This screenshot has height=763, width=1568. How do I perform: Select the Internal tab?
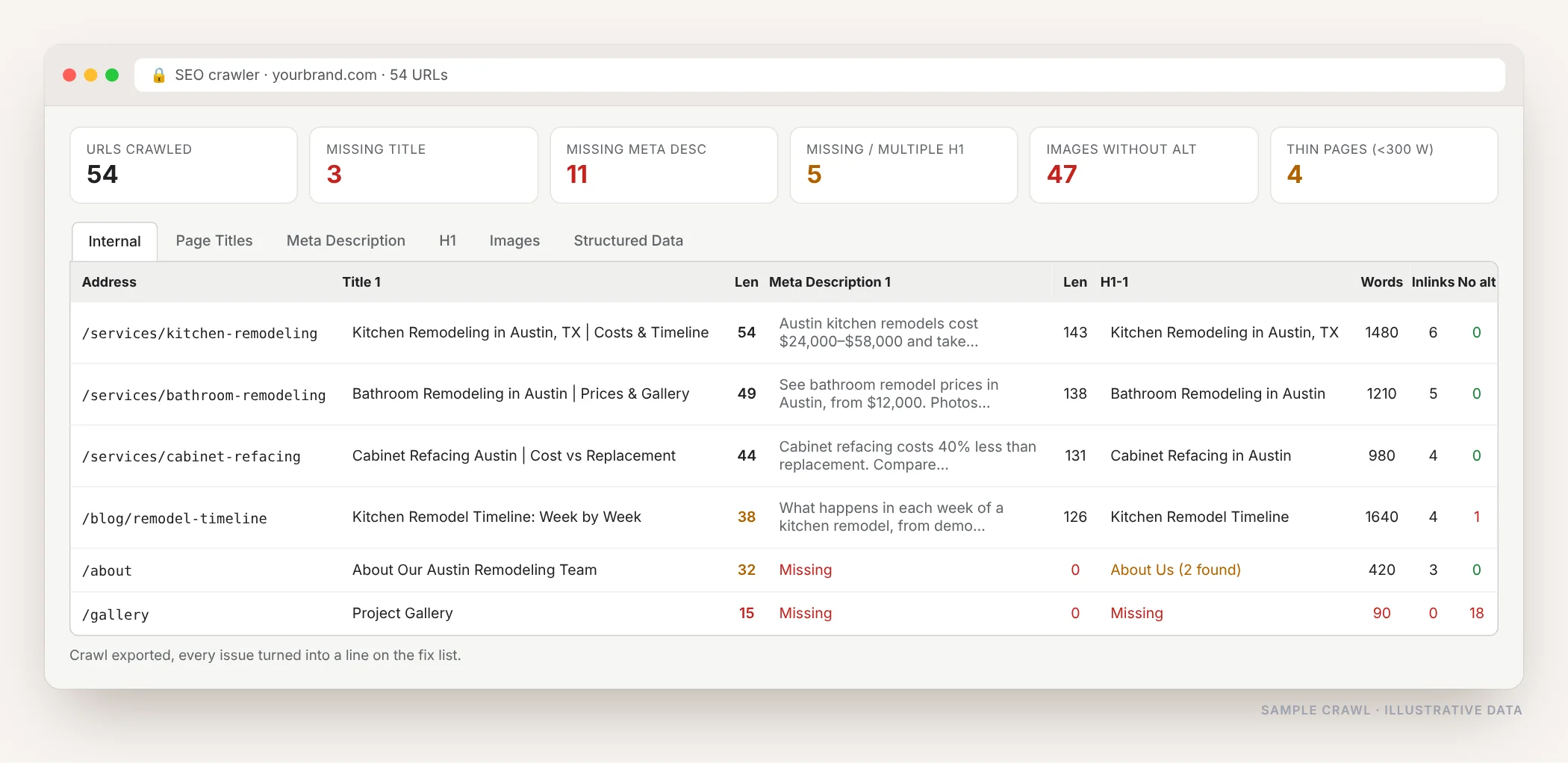coord(114,241)
